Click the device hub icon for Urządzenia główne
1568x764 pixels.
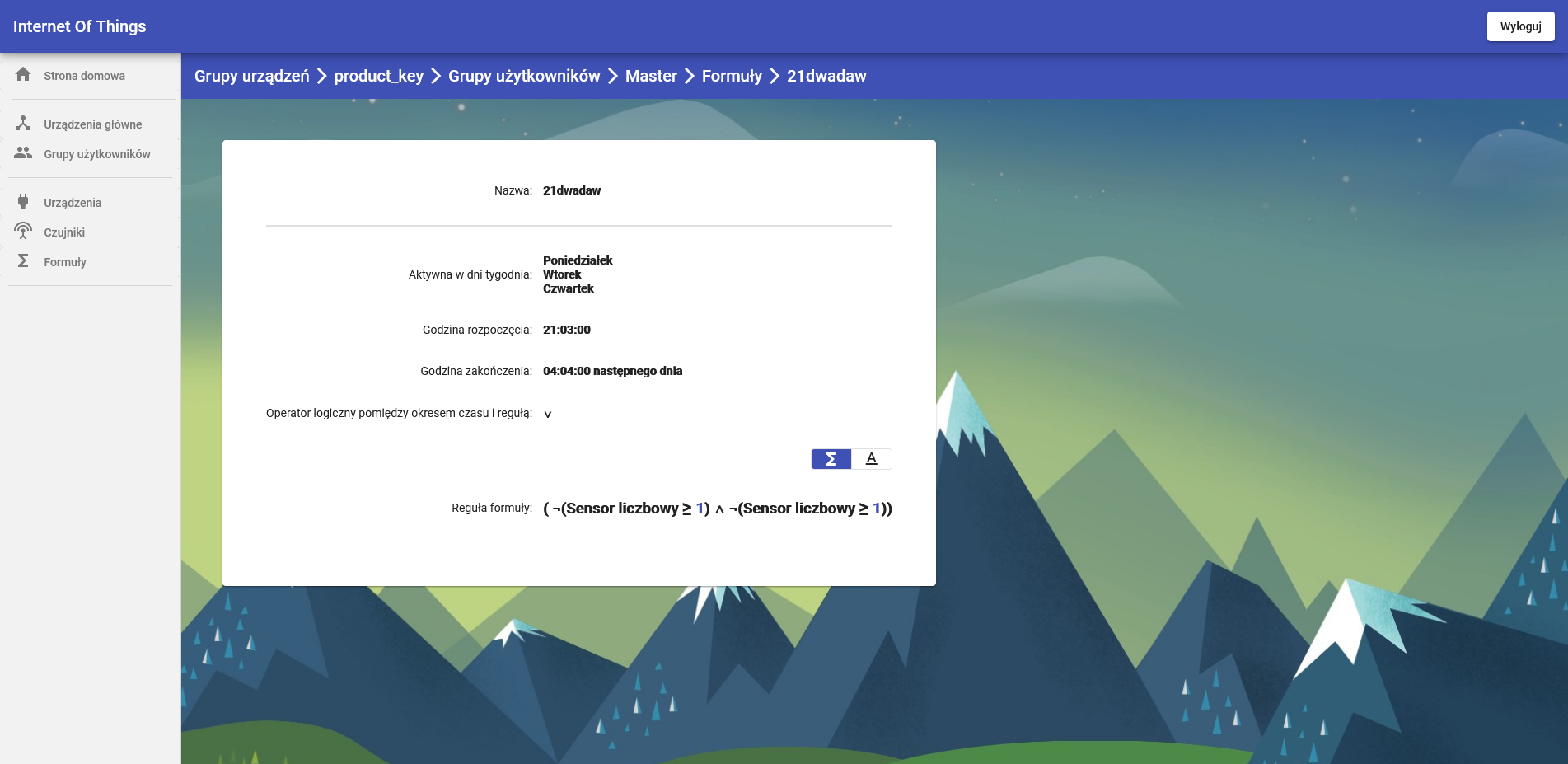coord(23,124)
